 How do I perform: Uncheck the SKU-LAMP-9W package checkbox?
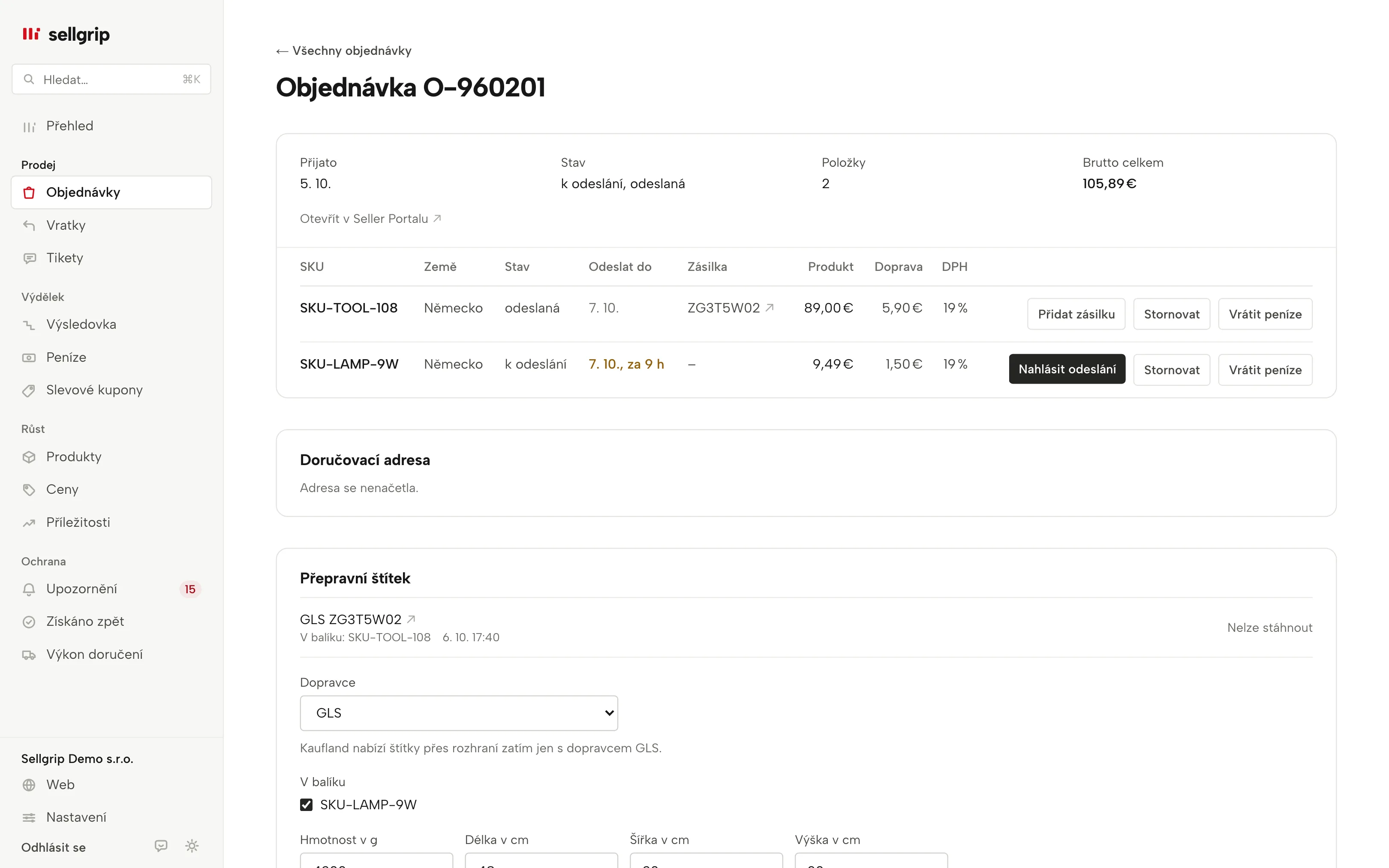click(307, 805)
